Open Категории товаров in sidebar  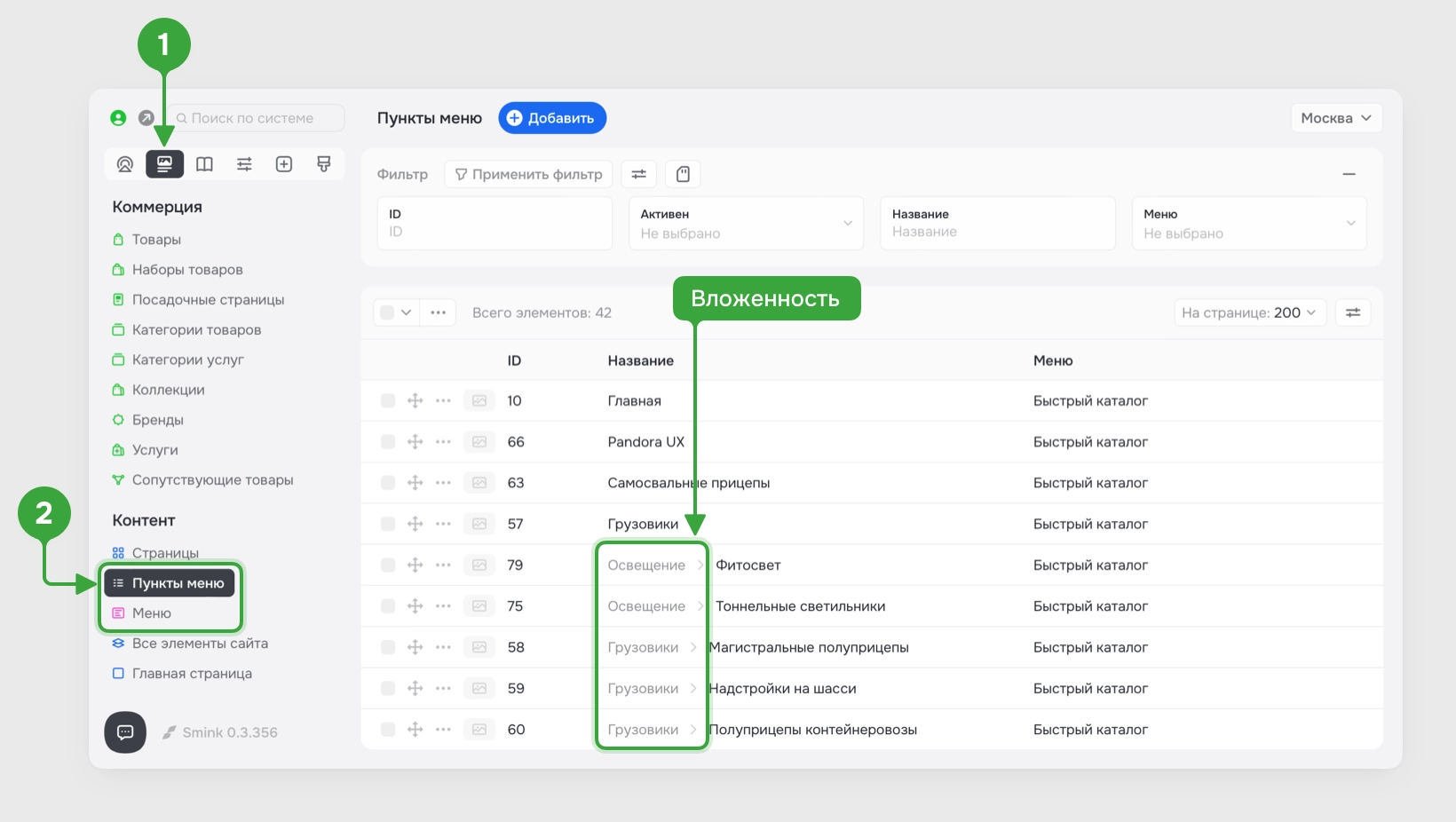[x=196, y=330]
